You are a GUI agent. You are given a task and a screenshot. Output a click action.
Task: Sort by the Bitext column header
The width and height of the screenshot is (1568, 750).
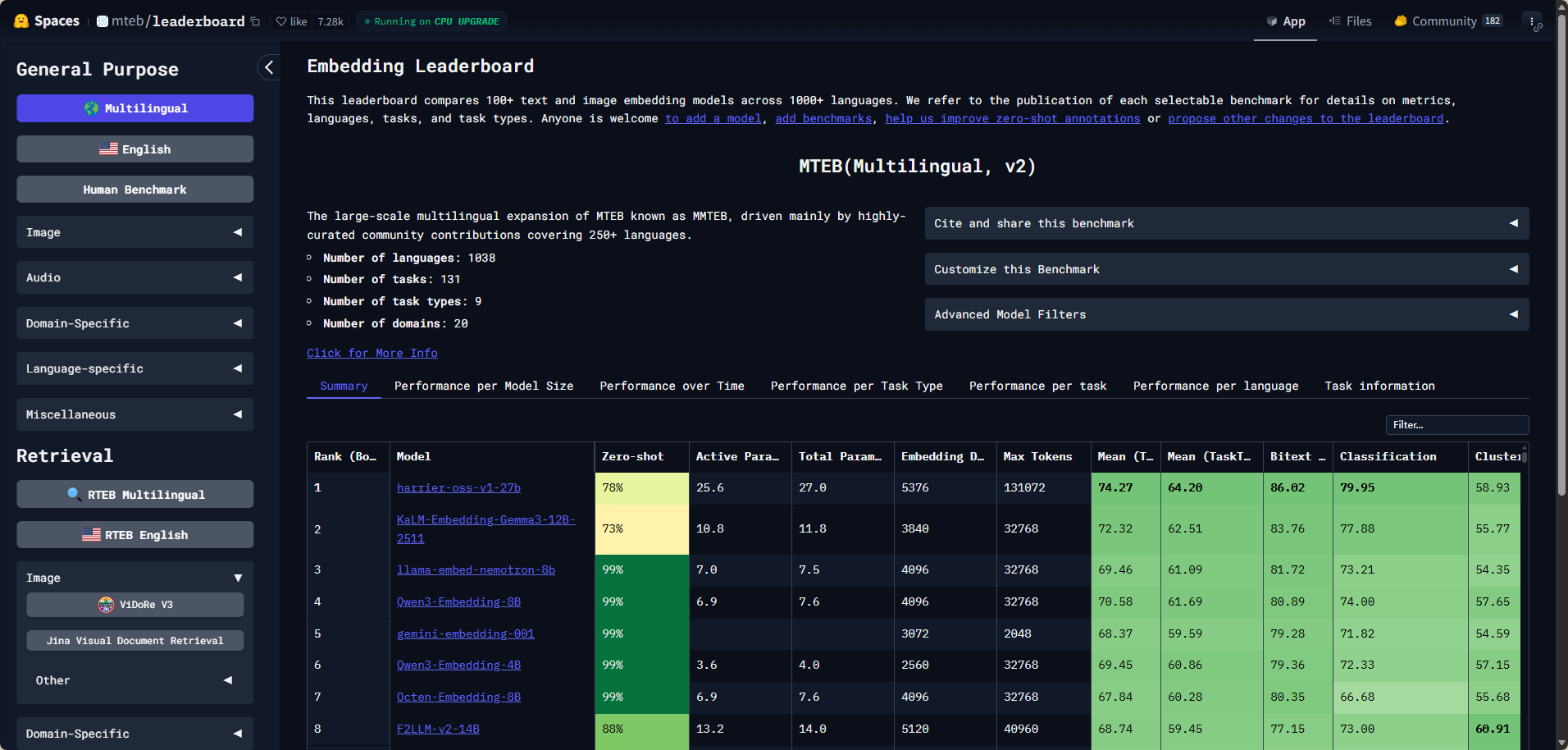[x=1298, y=457]
